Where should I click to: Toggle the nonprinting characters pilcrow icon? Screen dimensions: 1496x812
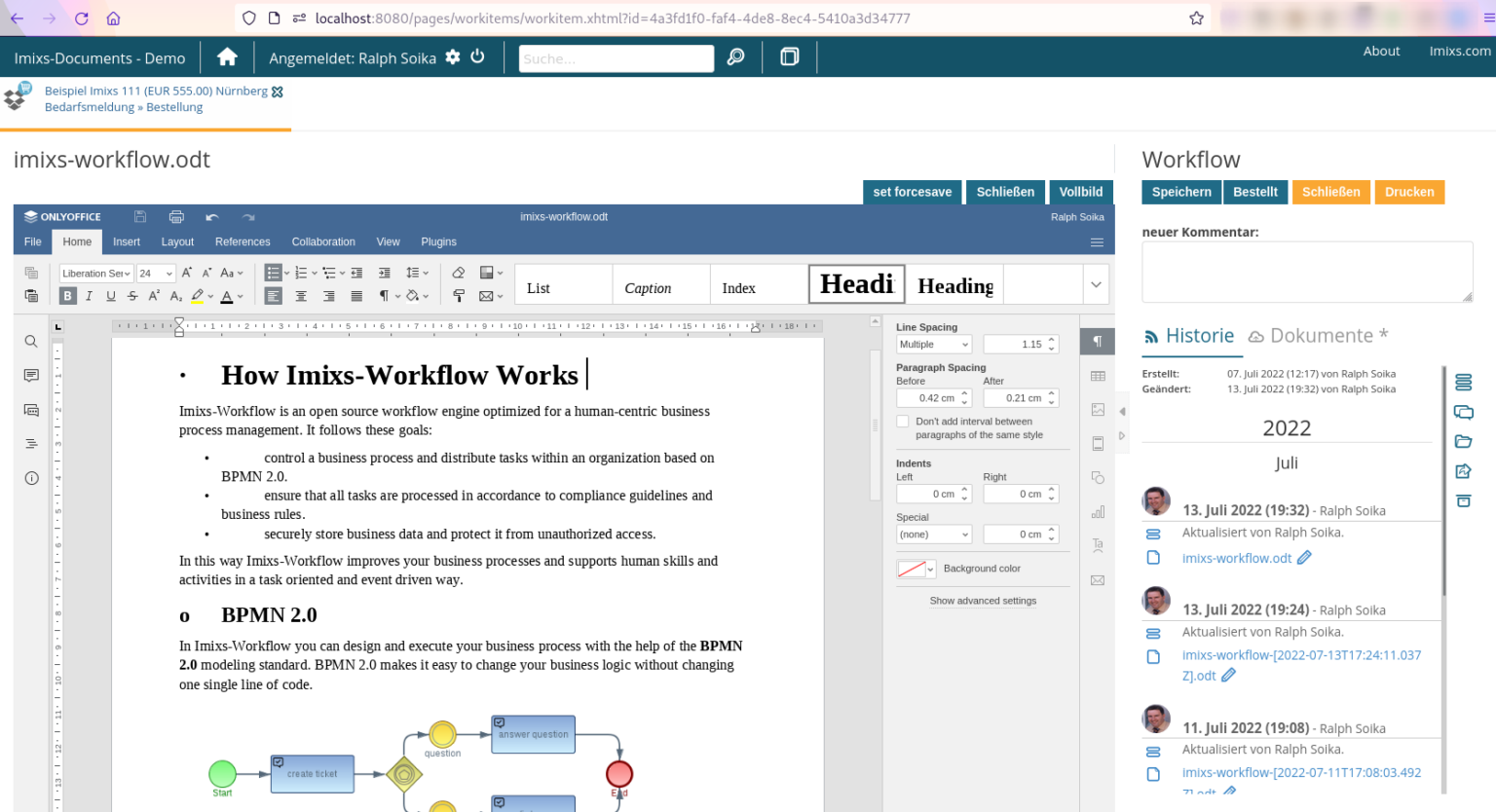click(386, 295)
